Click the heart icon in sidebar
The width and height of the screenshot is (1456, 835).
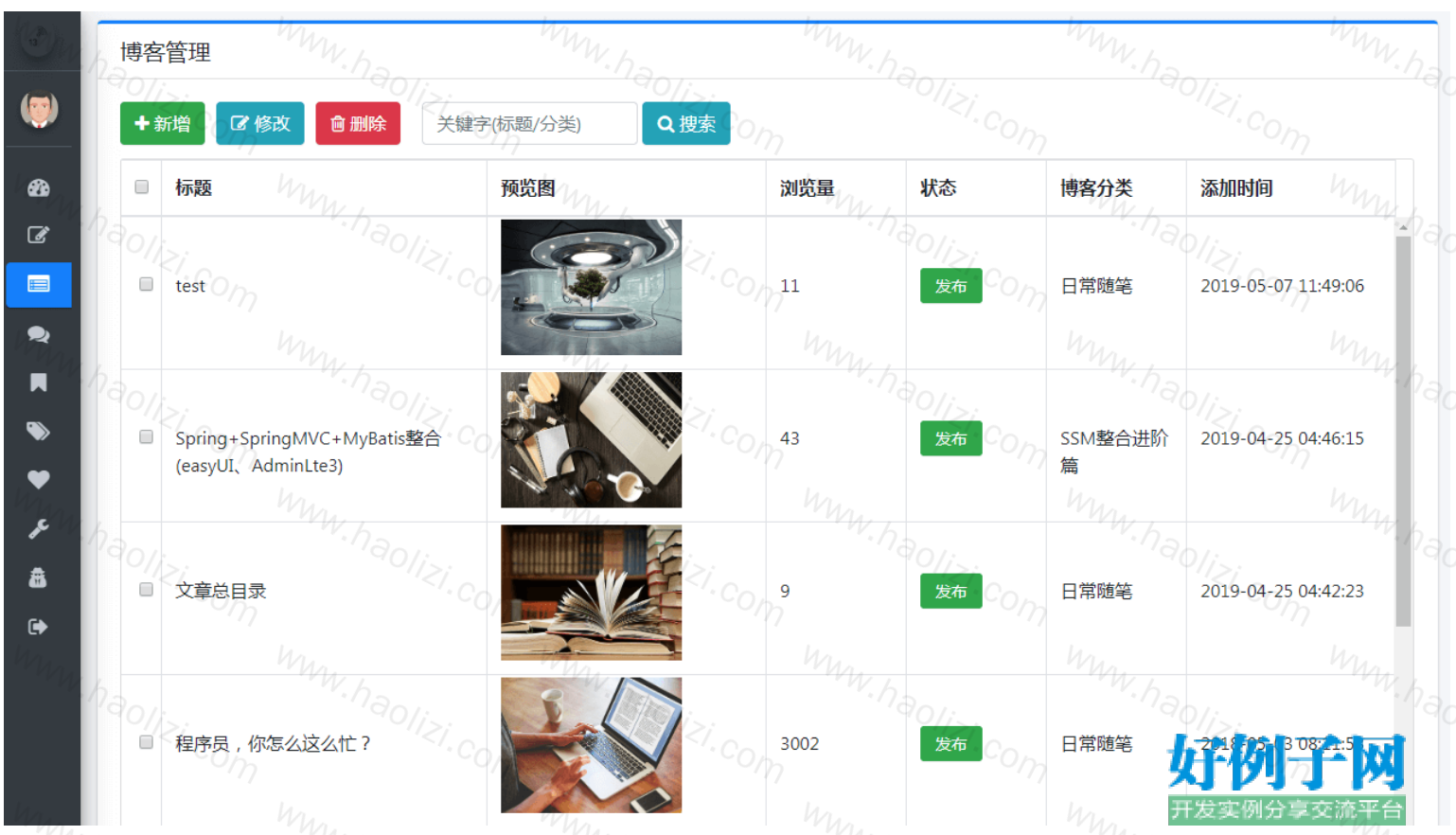(x=38, y=480)
